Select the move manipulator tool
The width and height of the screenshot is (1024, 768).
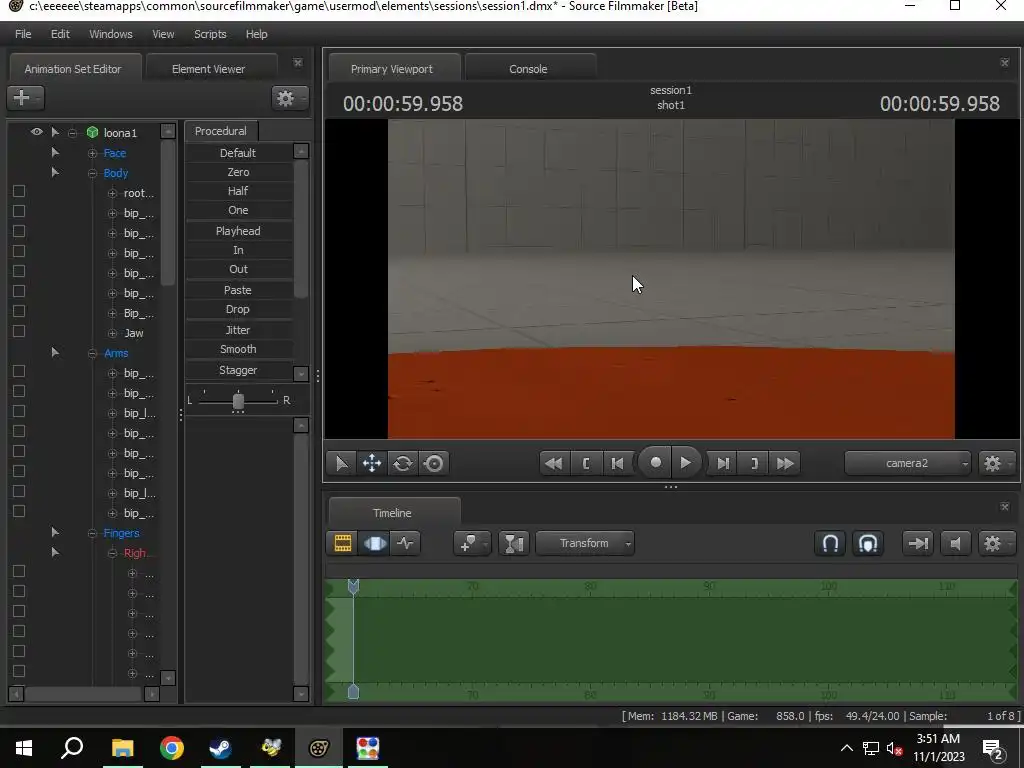(x=372, y=464)
